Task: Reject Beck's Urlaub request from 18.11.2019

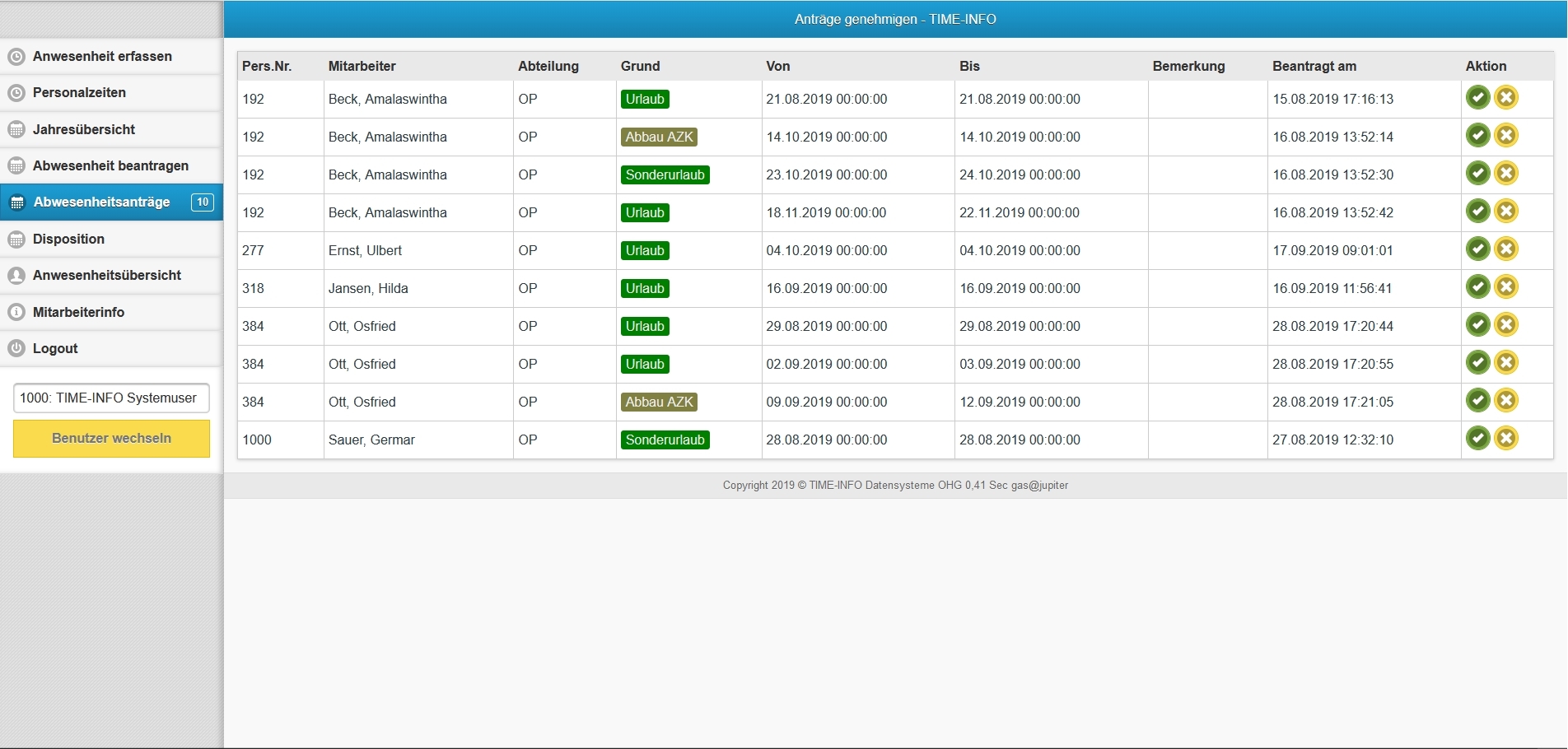Action: click(1506, 212)
